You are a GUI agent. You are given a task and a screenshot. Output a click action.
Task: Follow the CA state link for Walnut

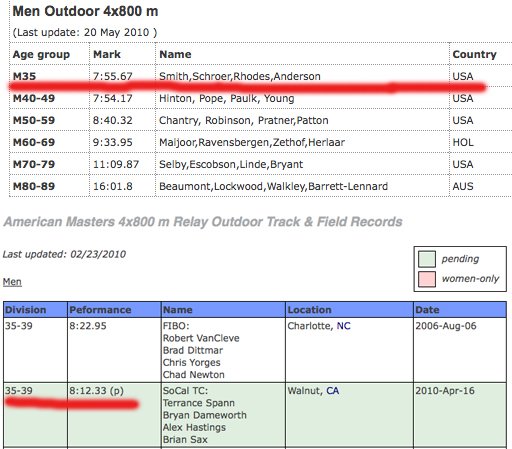(332, 390)
